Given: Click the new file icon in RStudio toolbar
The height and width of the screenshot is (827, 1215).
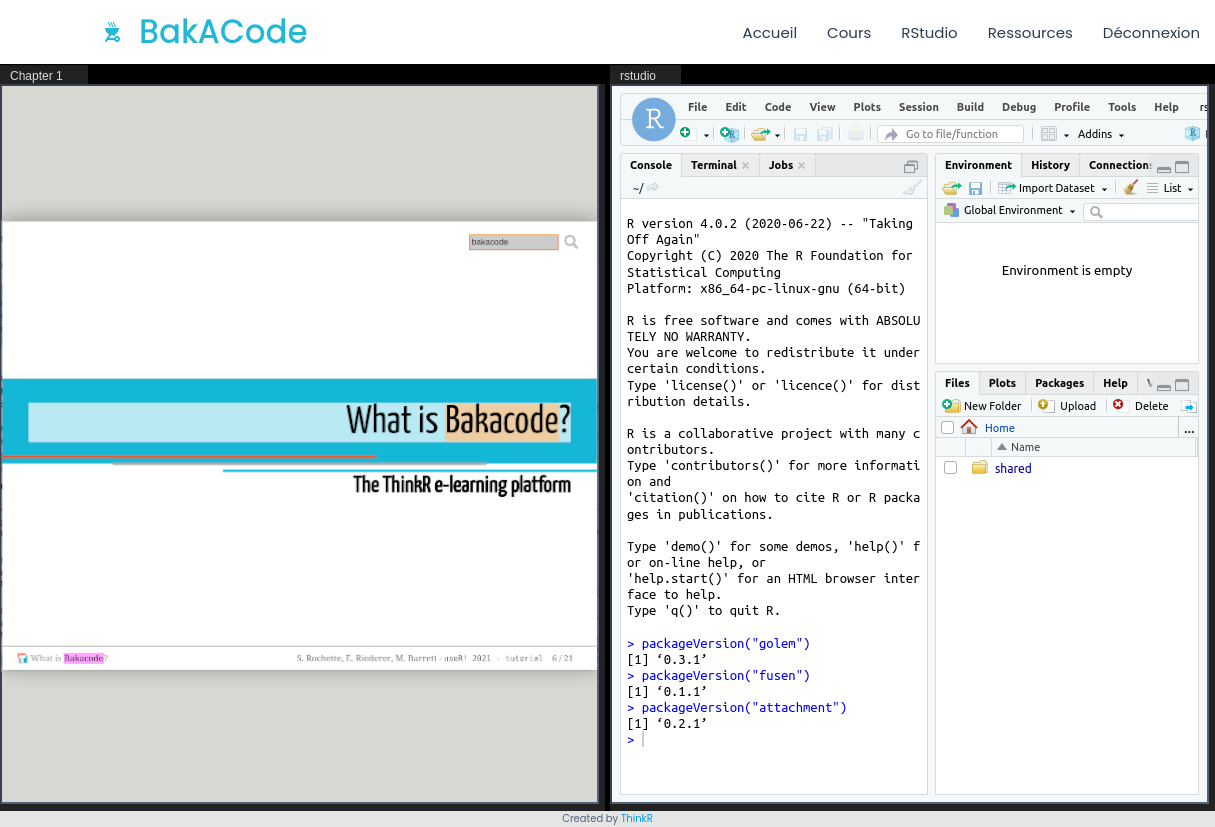Looking at the screenshot, I should pyautogui.click(x=686, y=133).
